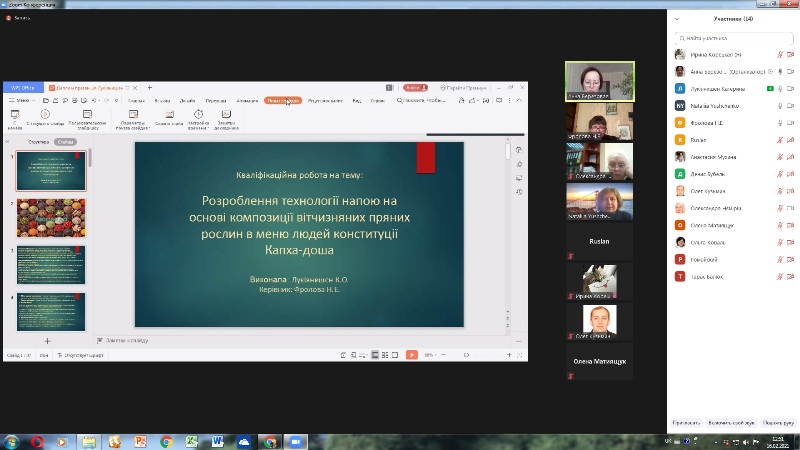800x450 pixels.
Task: Switch slide panel to Structure view
Action: [38, 142]
